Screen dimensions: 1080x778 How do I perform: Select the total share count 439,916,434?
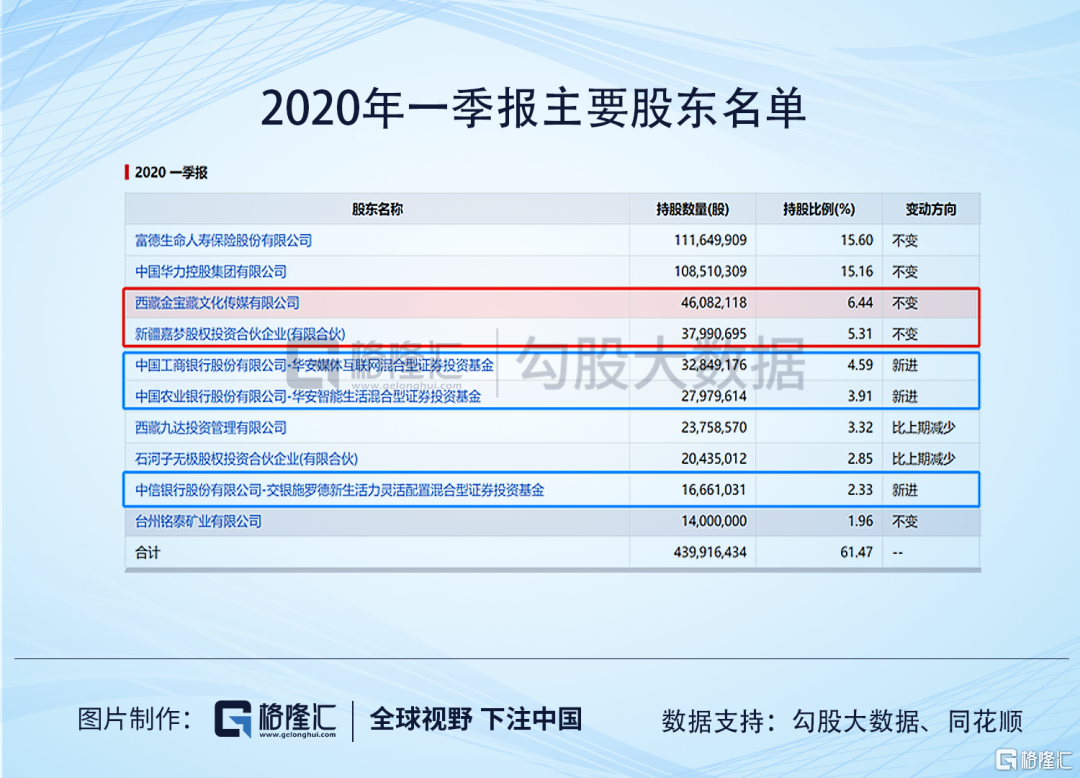(710, 552)
